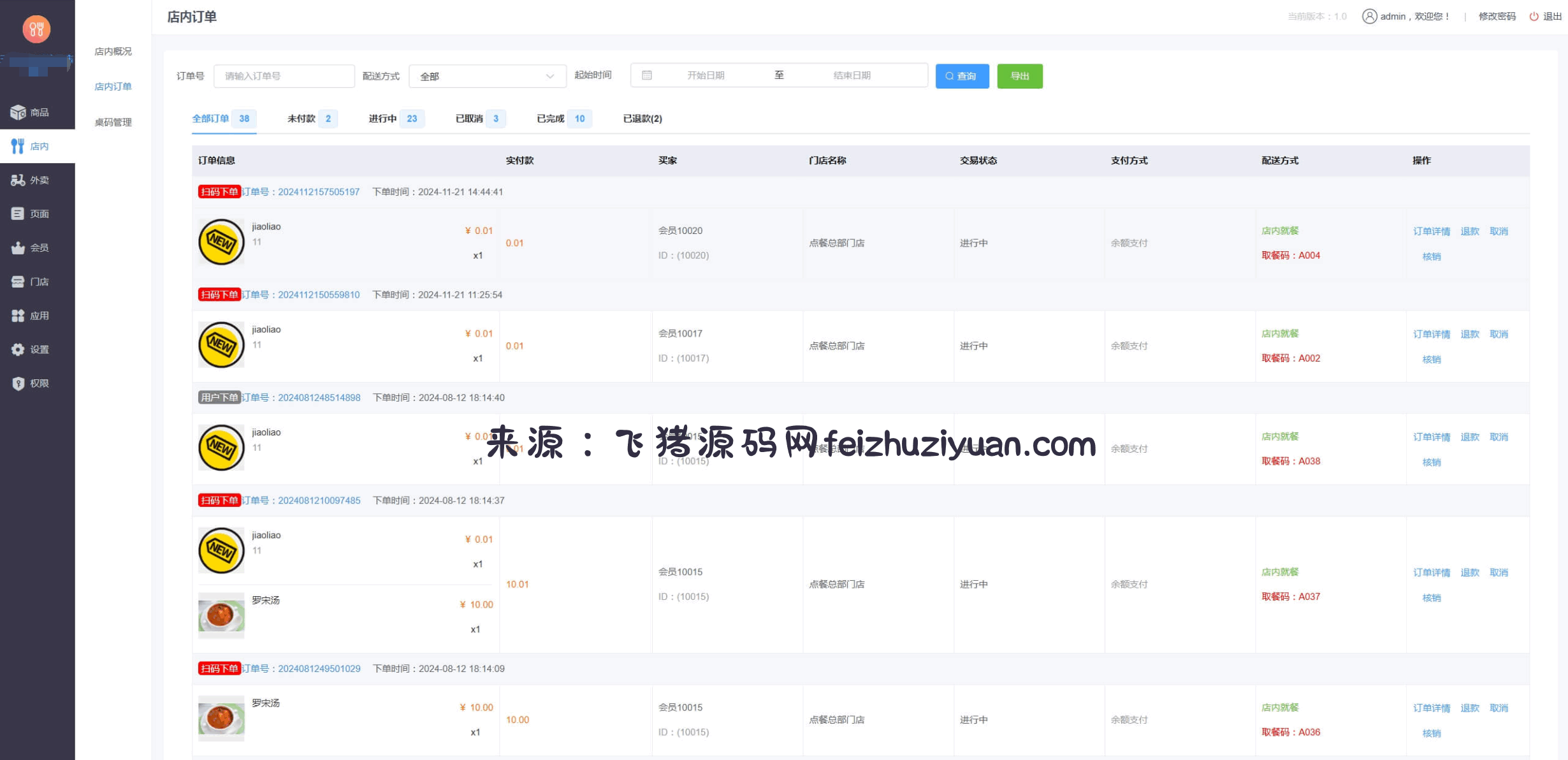1568x760 pixels.
Task: Click the 罗宋汤 soup thumbnail in order A036
Action: point(221,719)
